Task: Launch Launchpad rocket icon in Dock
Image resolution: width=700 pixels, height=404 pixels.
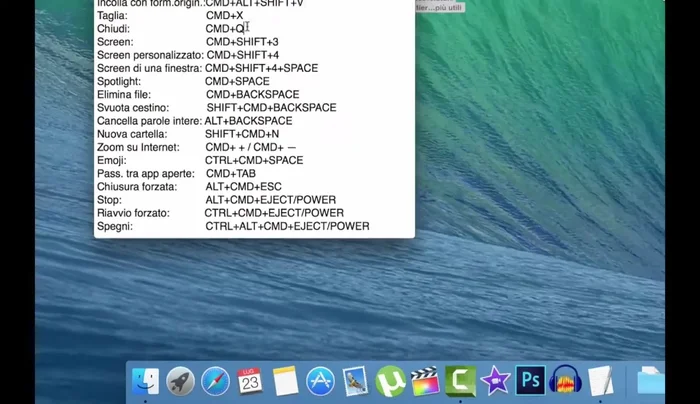Action: (180, 381)
